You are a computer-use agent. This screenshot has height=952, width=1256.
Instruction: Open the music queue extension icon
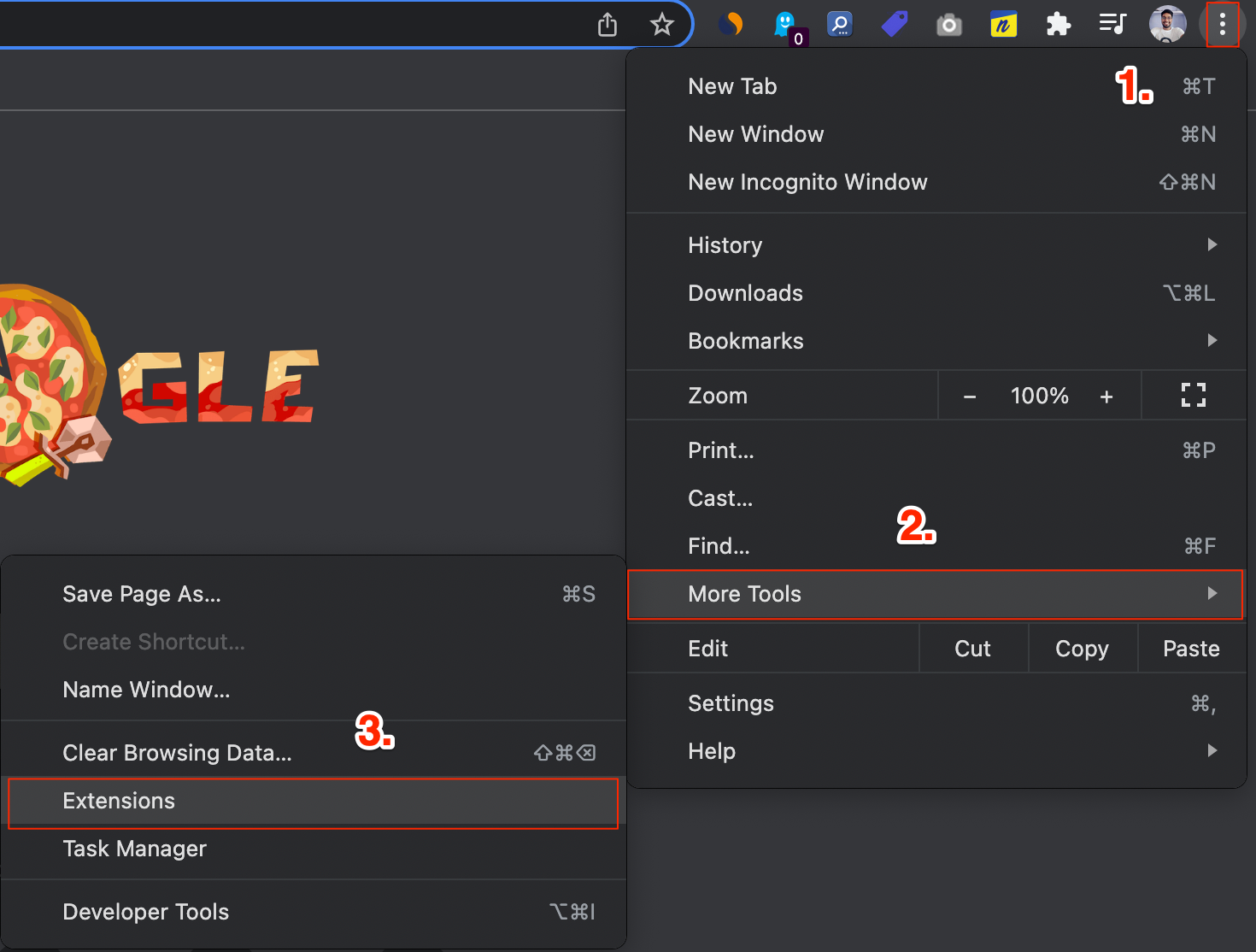tap(1112, 24)
